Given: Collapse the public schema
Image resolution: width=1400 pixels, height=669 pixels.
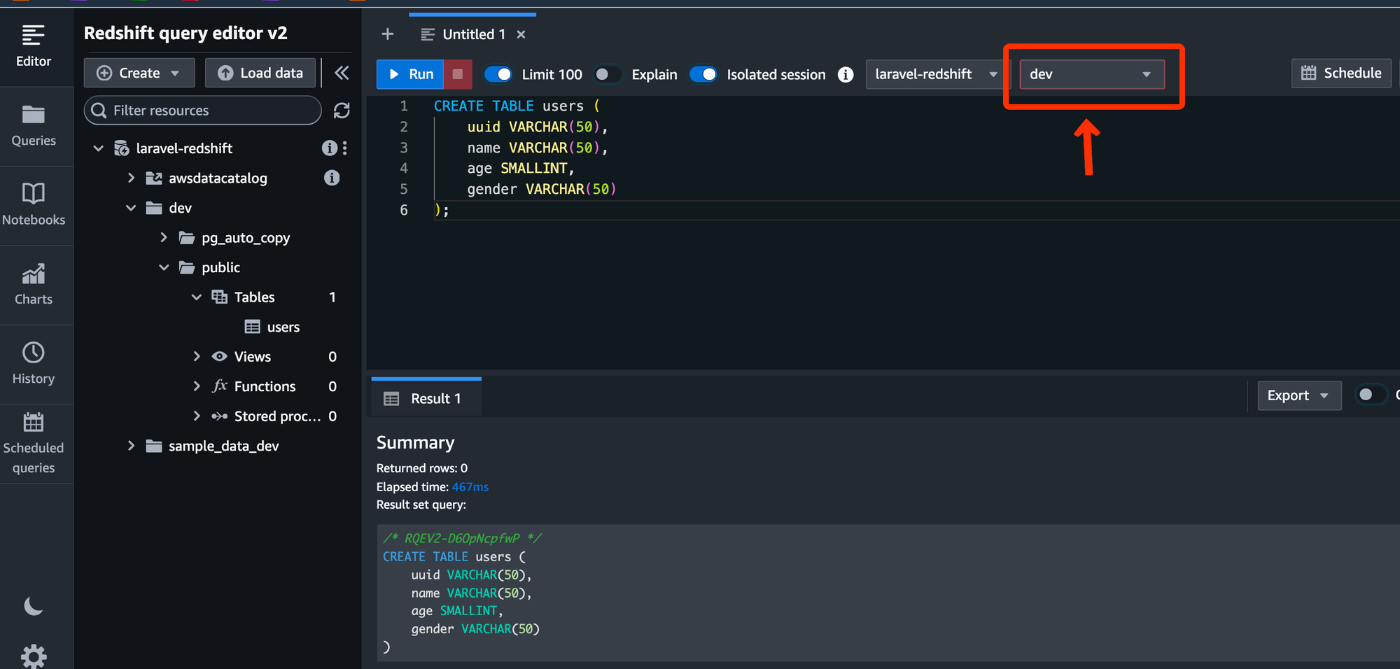Looking at the screenshot, I should point(164,267).
